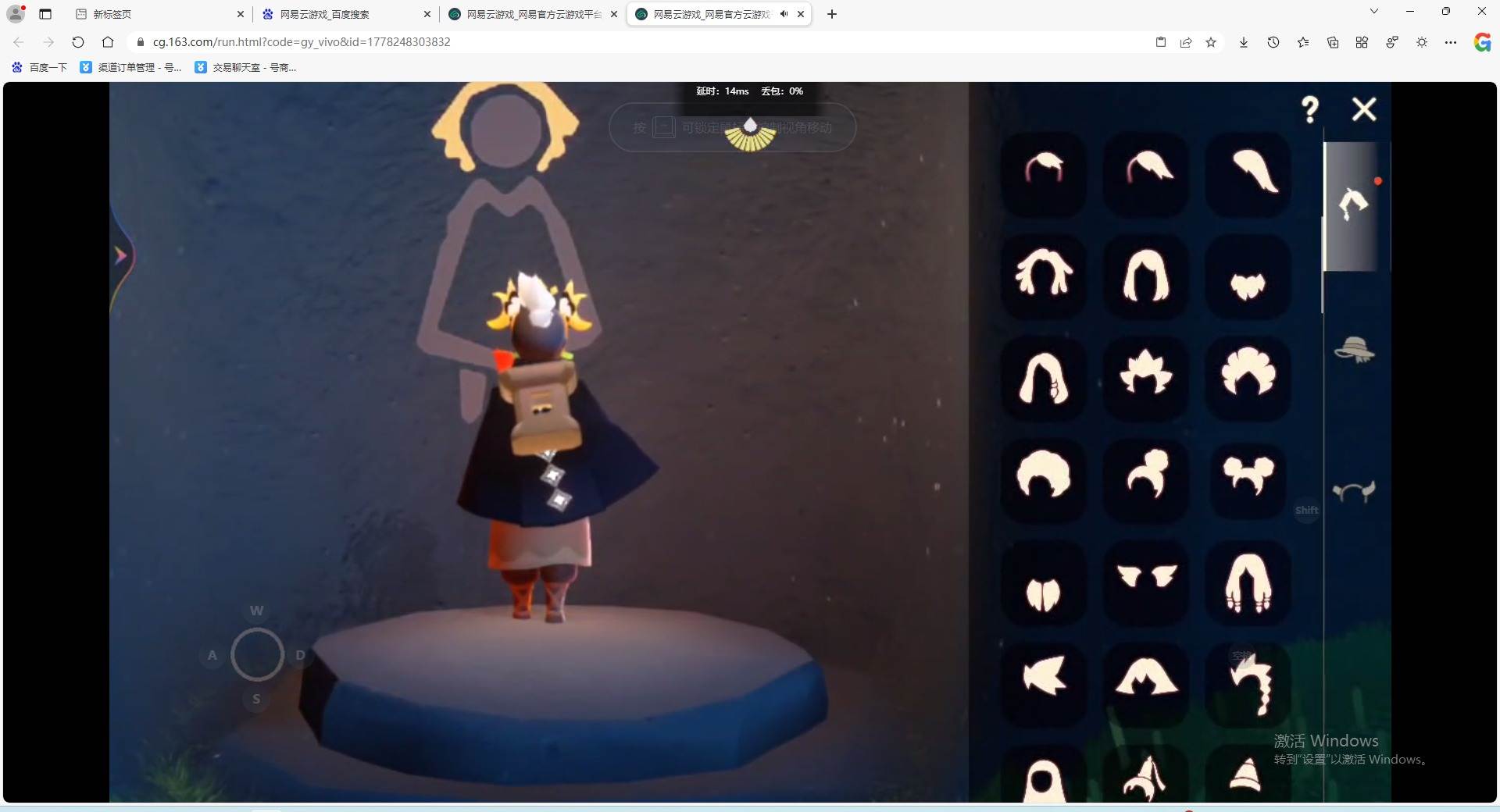Switch to the 新标签页 tab
Viewport: 1500px width, 812px height.
(x=162, y=14)
